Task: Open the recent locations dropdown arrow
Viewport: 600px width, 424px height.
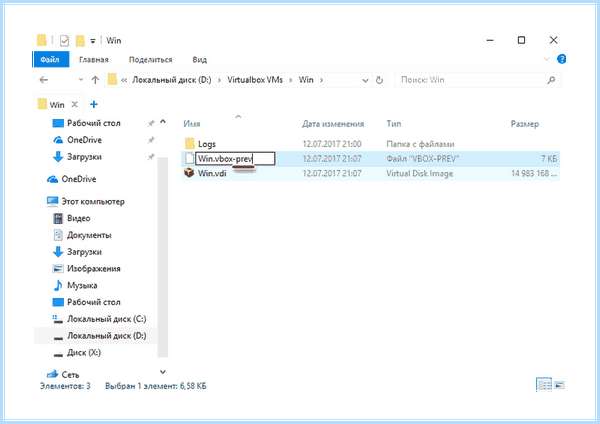Action: coord(81,80)
